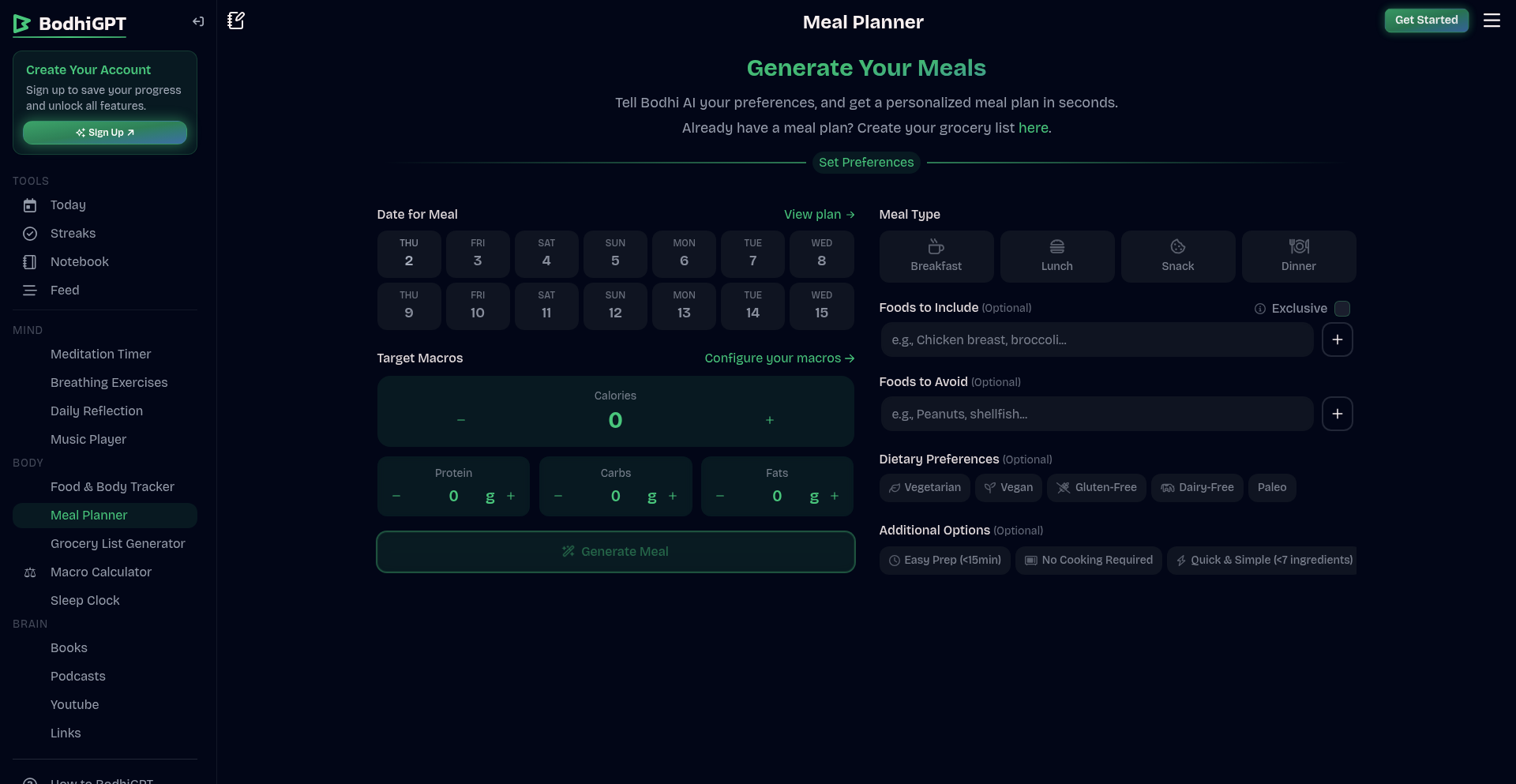This screenshot has width=1516, height=784.
Task: Click the add button for Foods to Include
Action: pos(1337,339)
